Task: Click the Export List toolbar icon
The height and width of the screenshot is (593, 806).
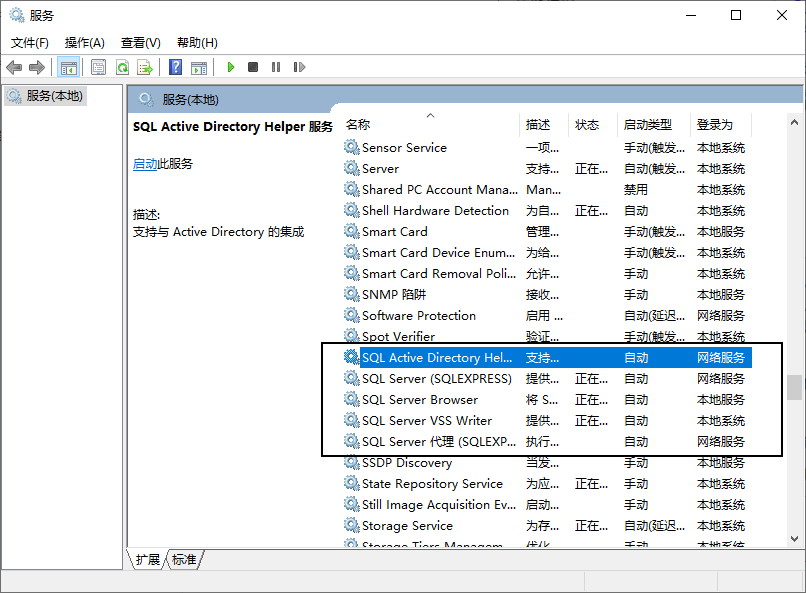Action: coord(145,67)
